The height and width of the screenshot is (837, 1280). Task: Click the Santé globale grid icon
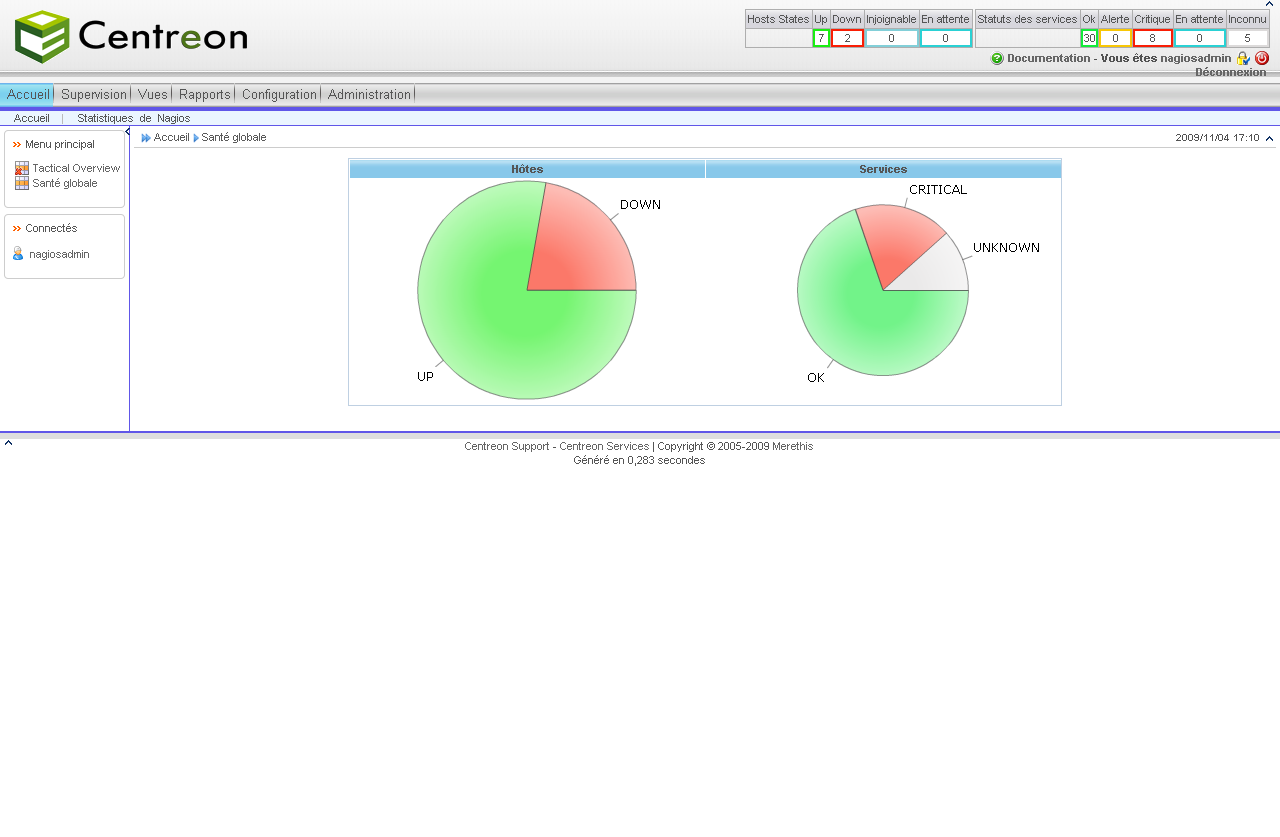(x=21, y=184)
